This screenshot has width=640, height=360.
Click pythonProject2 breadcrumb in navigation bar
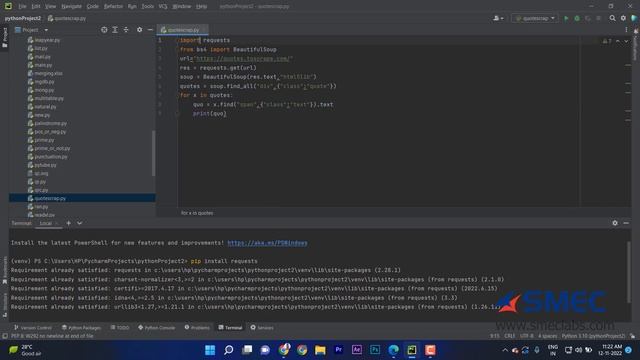click(x=23, y=18)
